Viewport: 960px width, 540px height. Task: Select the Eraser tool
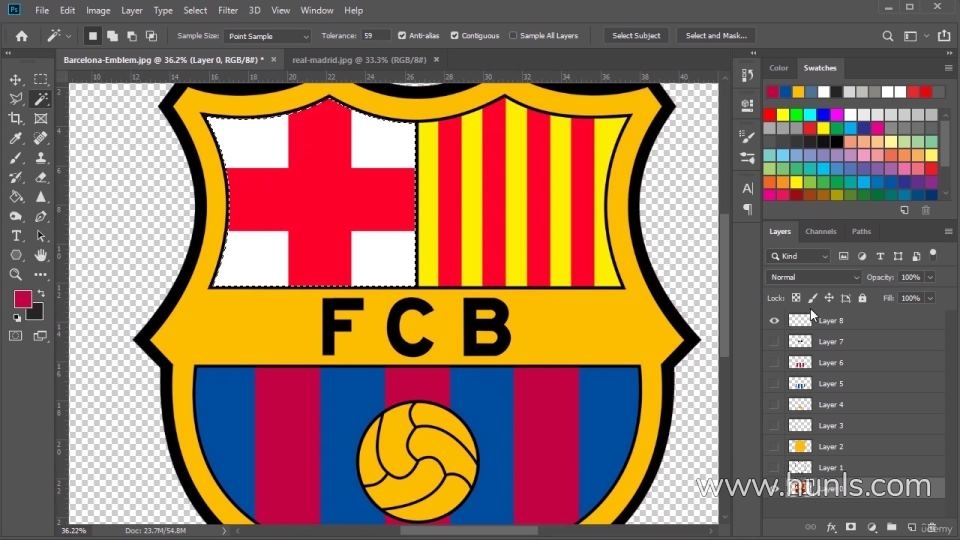(40, 177)
